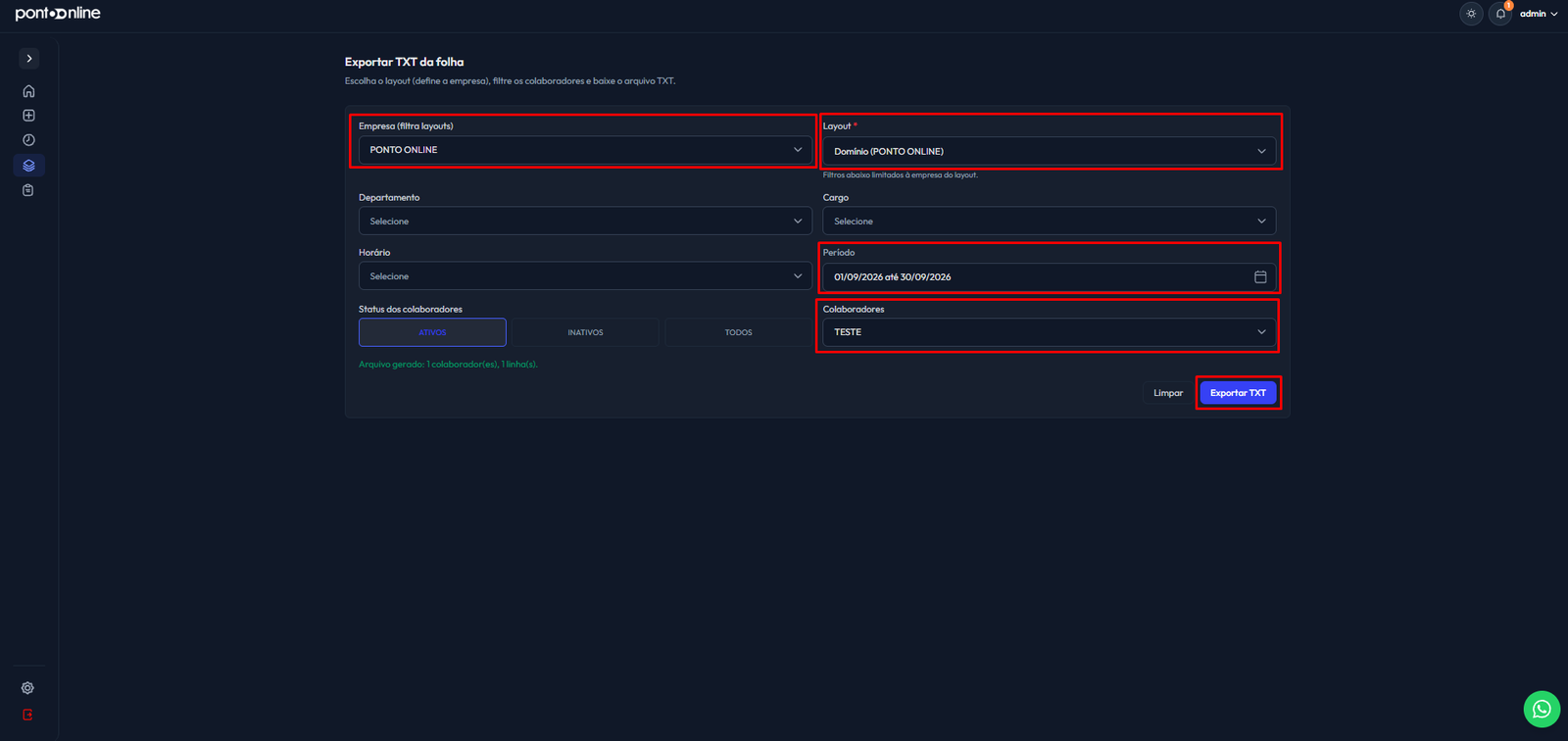Open the Layout dropdown
1568x741 pixels.
1049,151
